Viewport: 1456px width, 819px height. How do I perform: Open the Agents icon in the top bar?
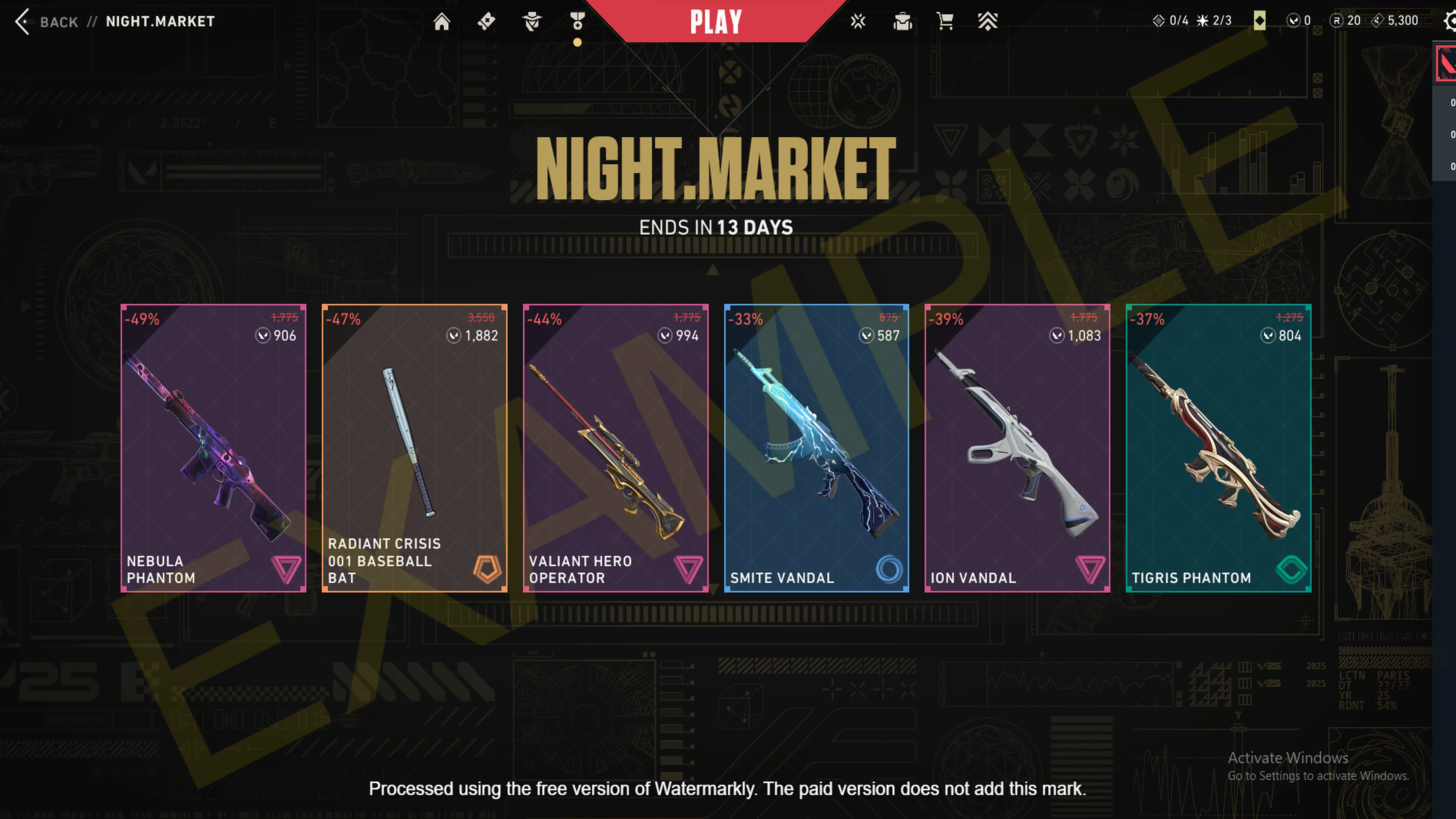click(532, 22)
